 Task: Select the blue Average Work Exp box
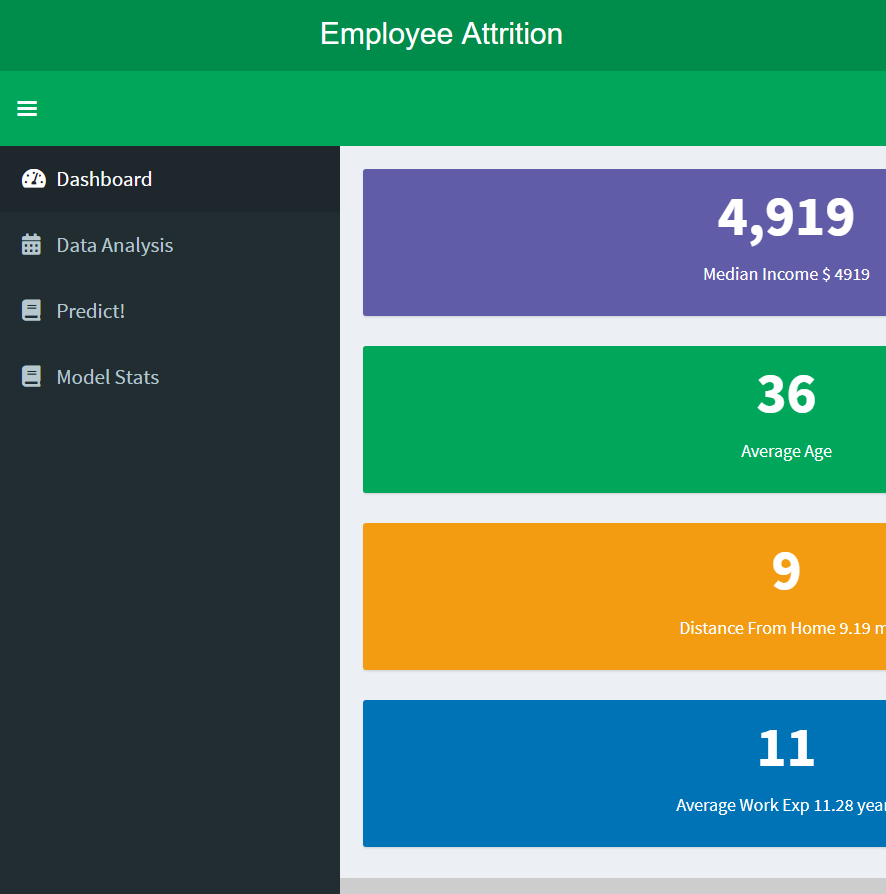point(624,774)
